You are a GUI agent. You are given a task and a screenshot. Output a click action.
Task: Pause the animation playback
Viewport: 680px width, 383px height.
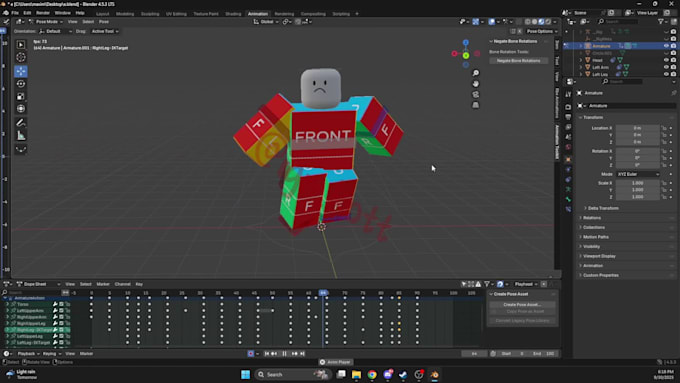point(284,354)
